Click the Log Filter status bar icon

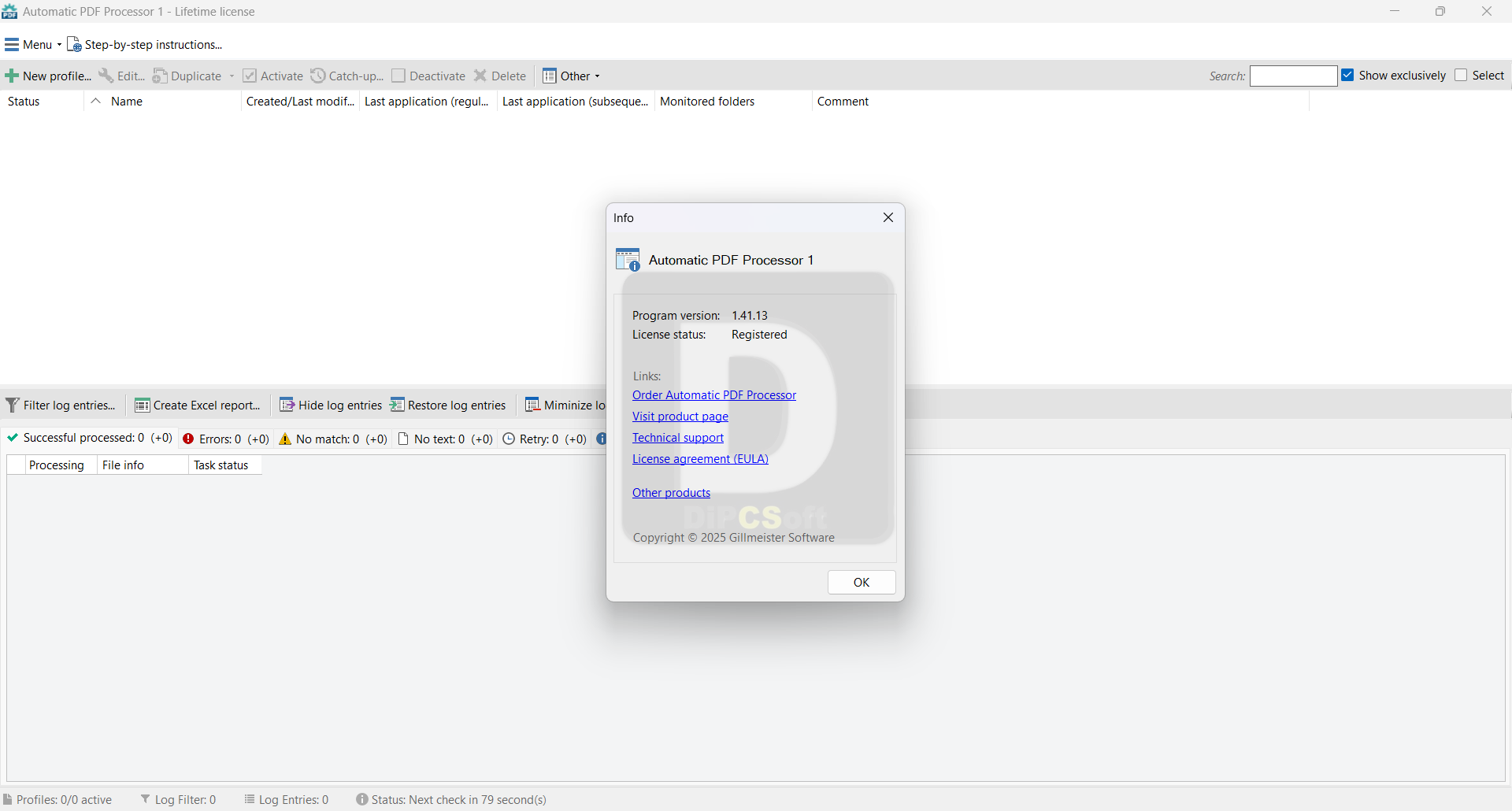[146, 799]
